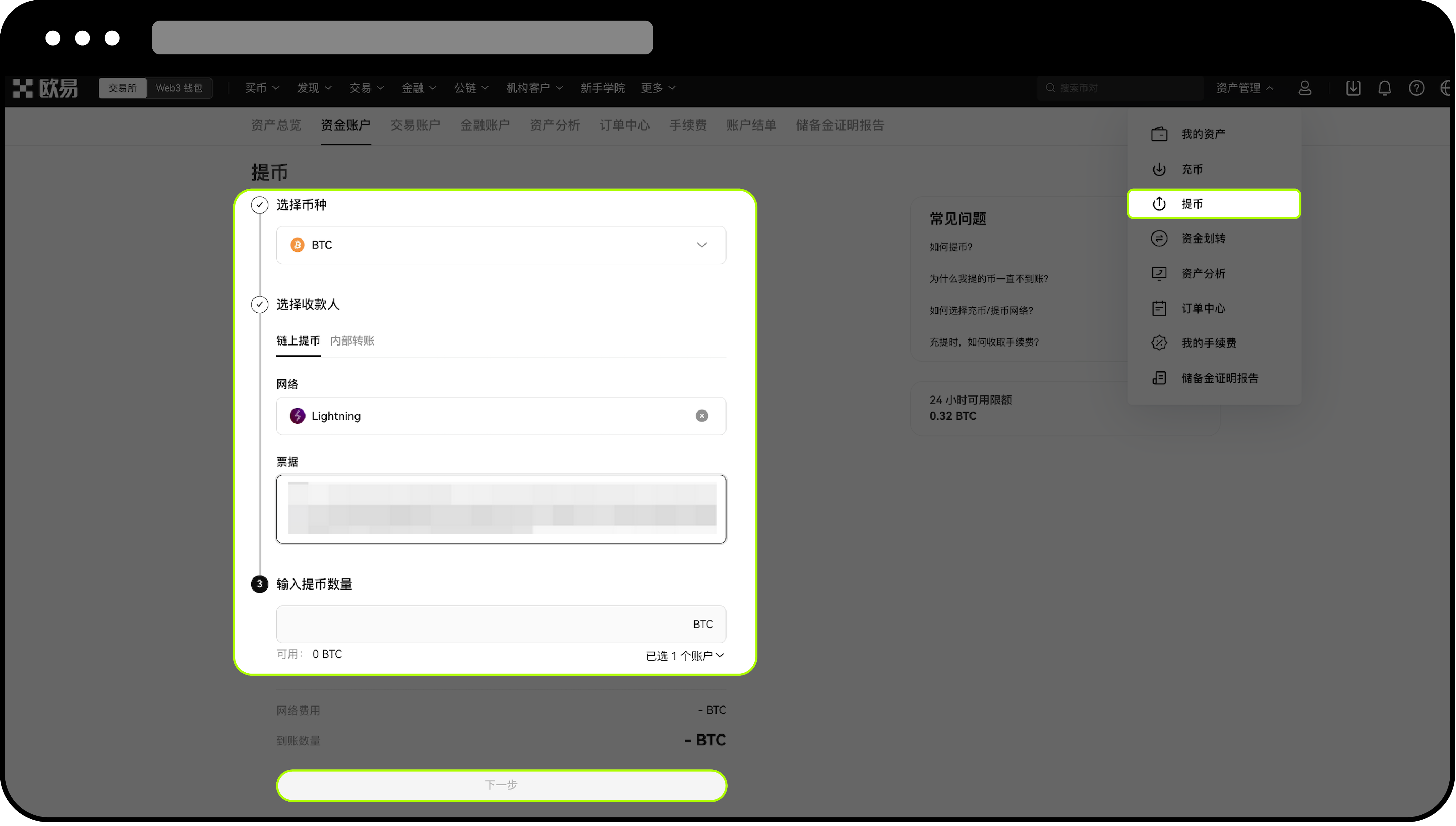Click the 提币 withdraw icon
Image resolution: width=1456 pixels, height=826 pixels.
1159,204
